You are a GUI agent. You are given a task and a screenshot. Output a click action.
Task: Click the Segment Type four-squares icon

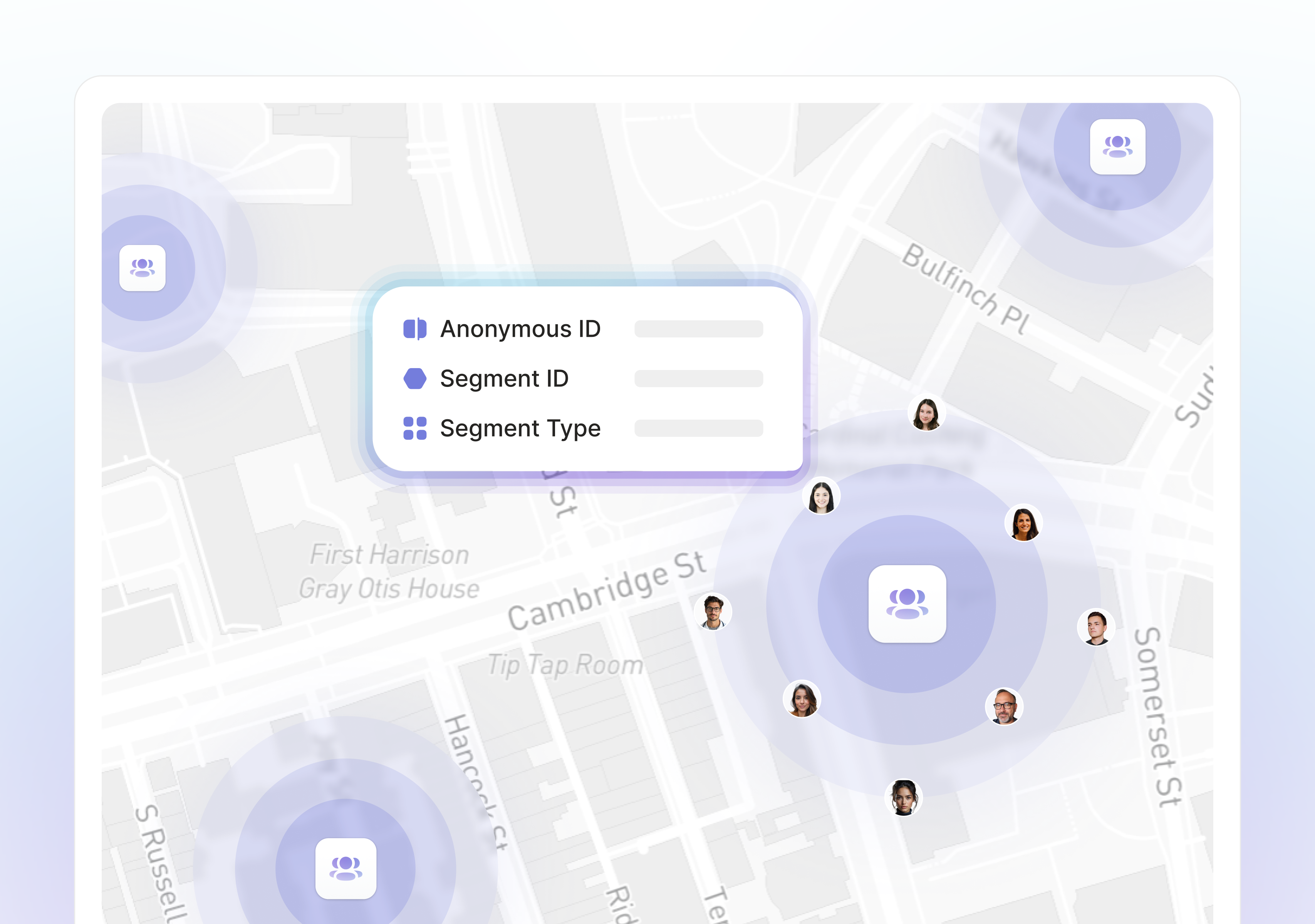coord(415,428)
